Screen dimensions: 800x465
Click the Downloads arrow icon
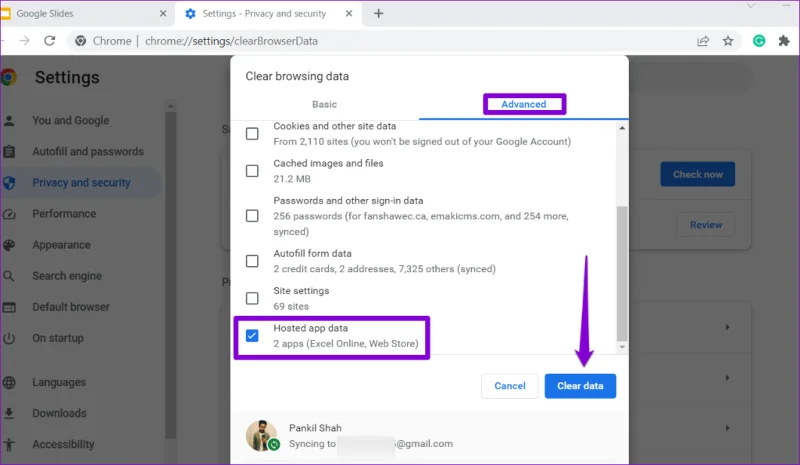[x=9, y=413]
